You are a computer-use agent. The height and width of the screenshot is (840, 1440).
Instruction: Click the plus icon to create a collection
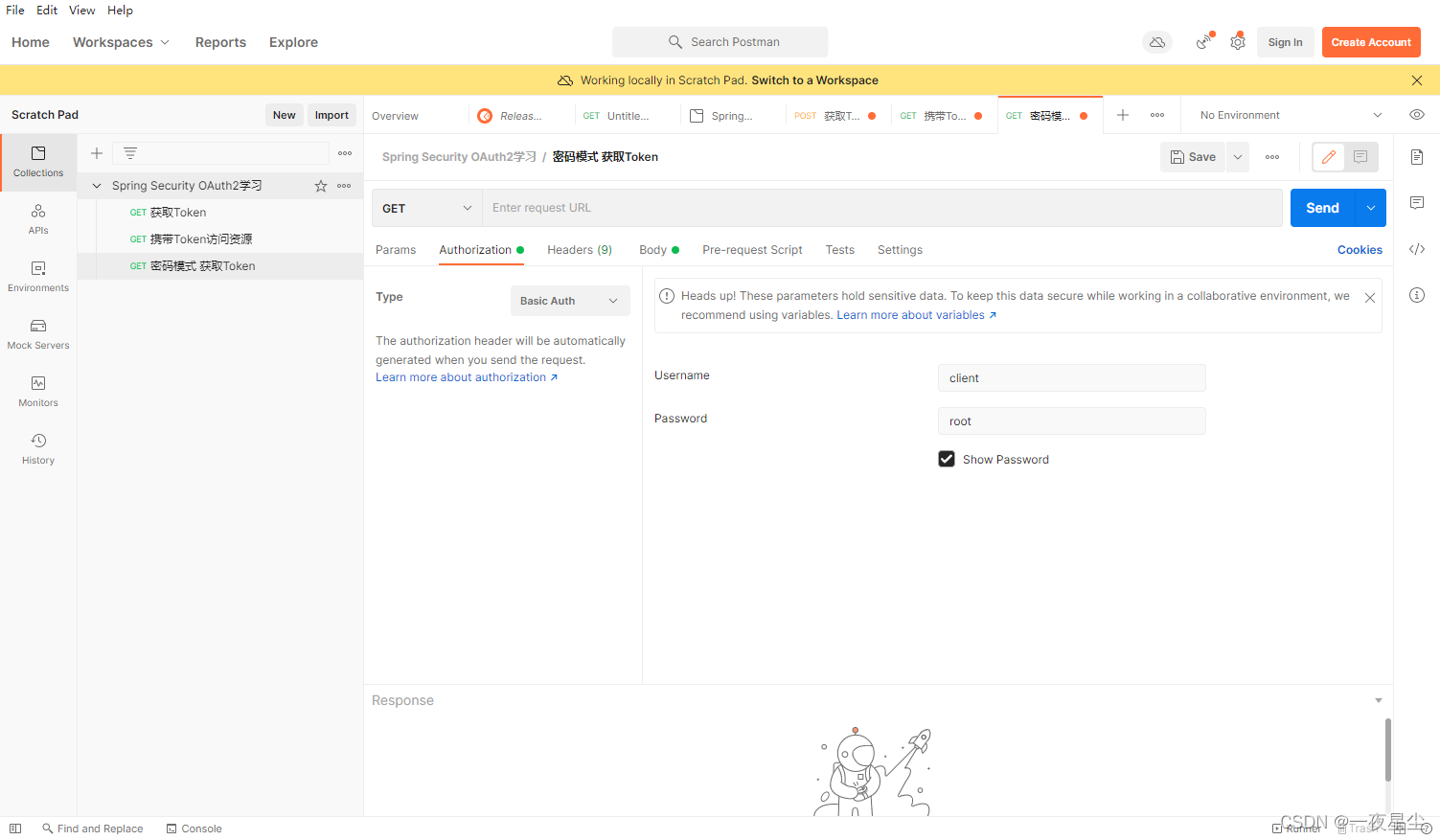pos(97,153)
